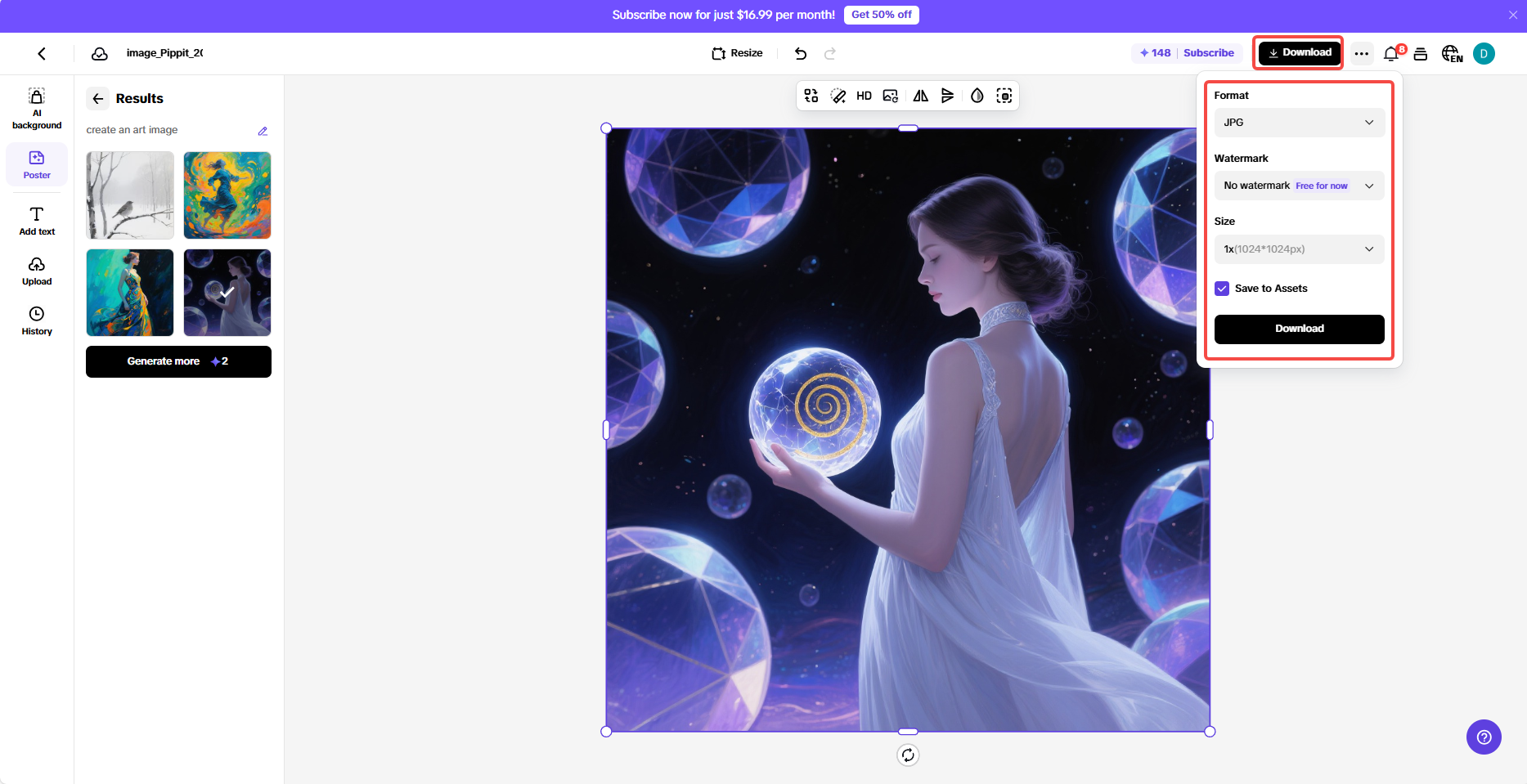
Task: Open the opacity tool
Action: coord(977,96)
